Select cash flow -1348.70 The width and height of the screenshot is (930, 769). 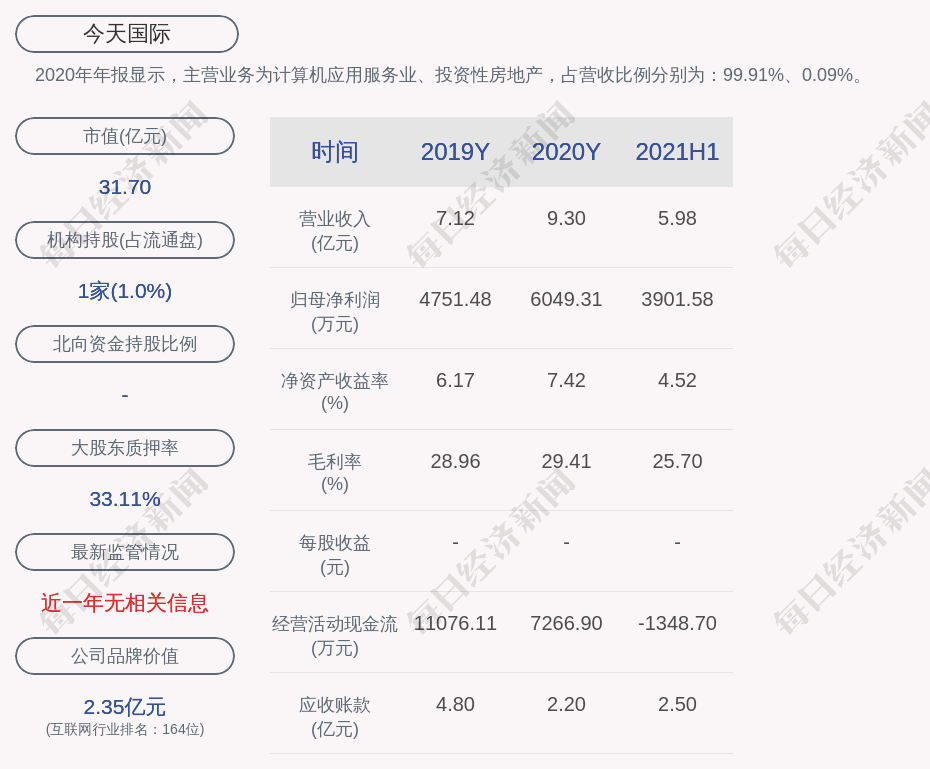click(x=677, y=623)
